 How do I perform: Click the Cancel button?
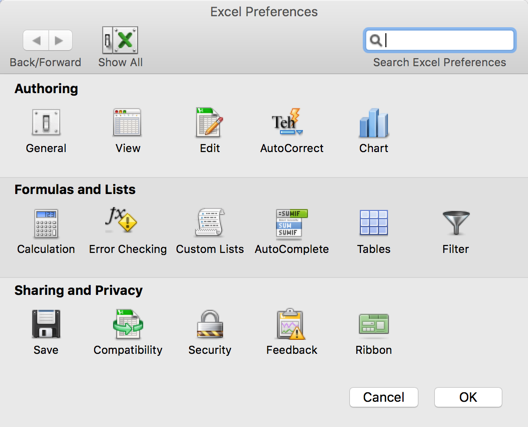[384, 397]
